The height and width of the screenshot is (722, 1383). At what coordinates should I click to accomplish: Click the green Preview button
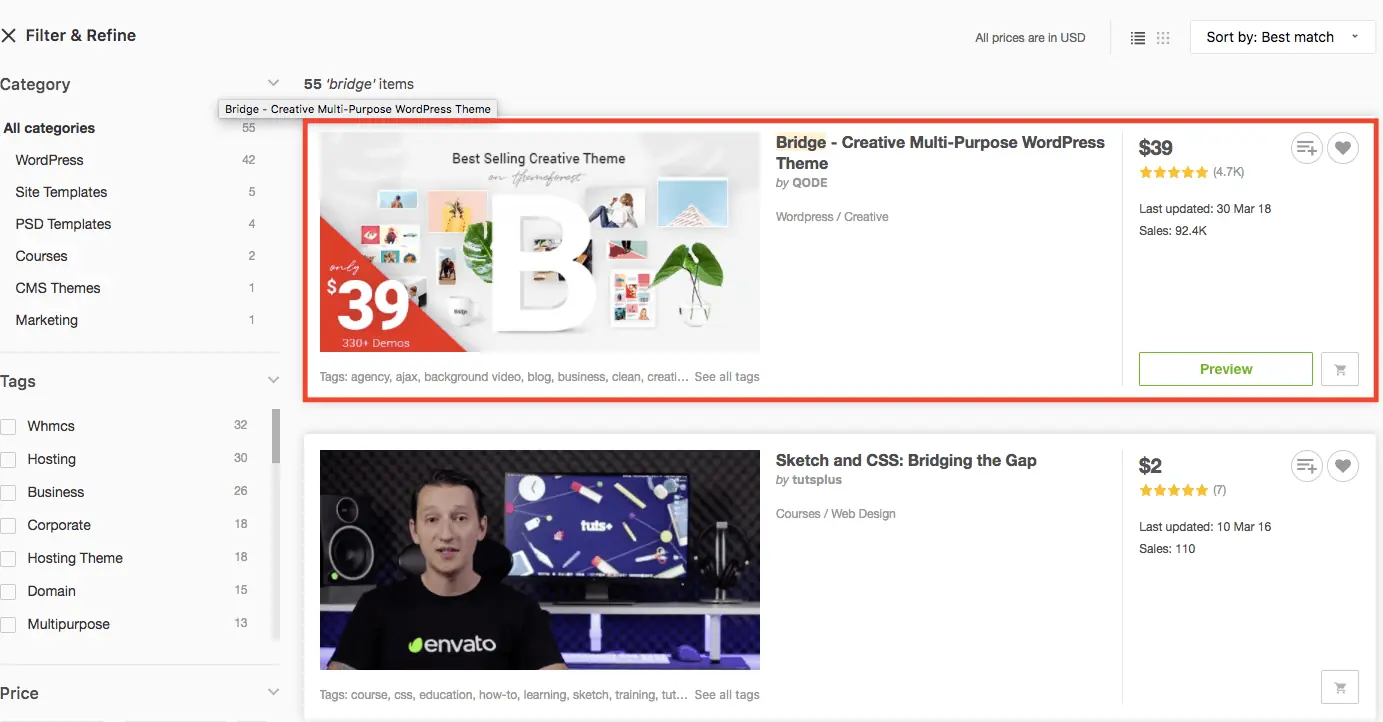pyautogui.click(x=1226, y=369)
